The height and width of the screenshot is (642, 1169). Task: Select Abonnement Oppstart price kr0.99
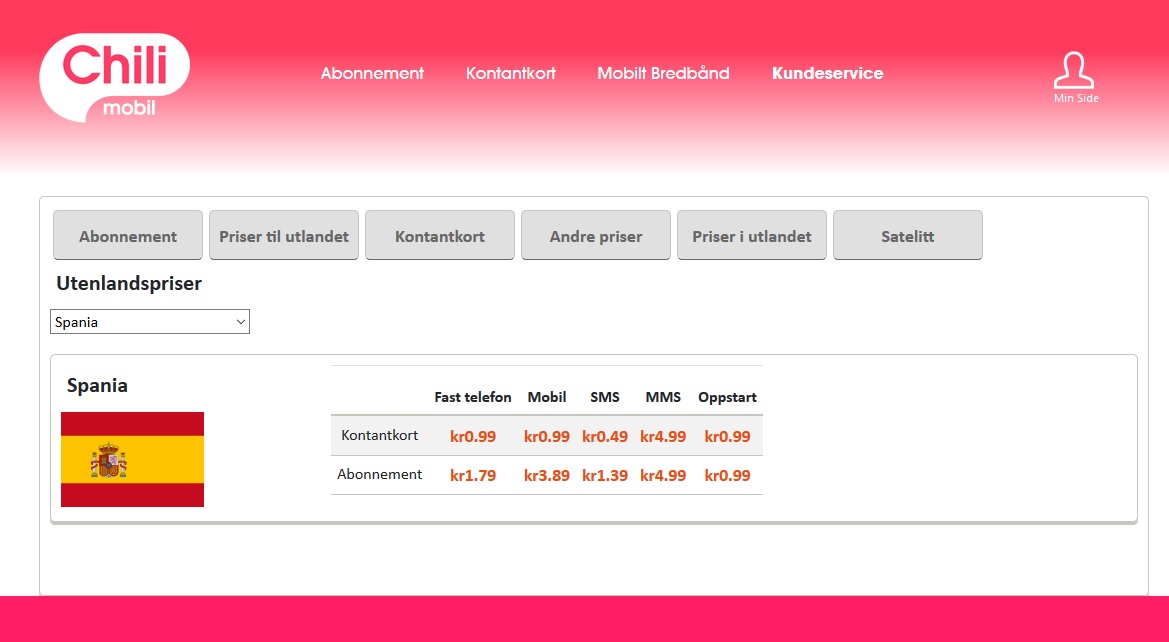click(x=727, y=475)
